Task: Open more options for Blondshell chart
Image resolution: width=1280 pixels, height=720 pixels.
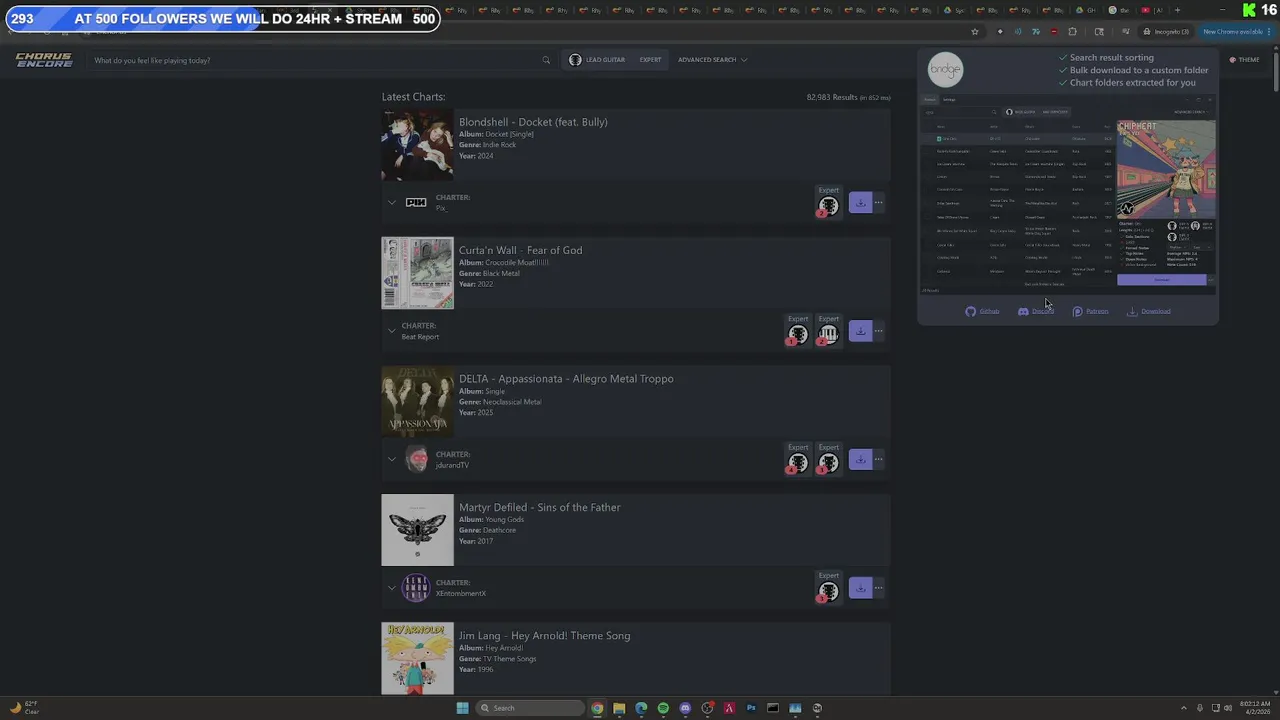Action: pos(879,203)
